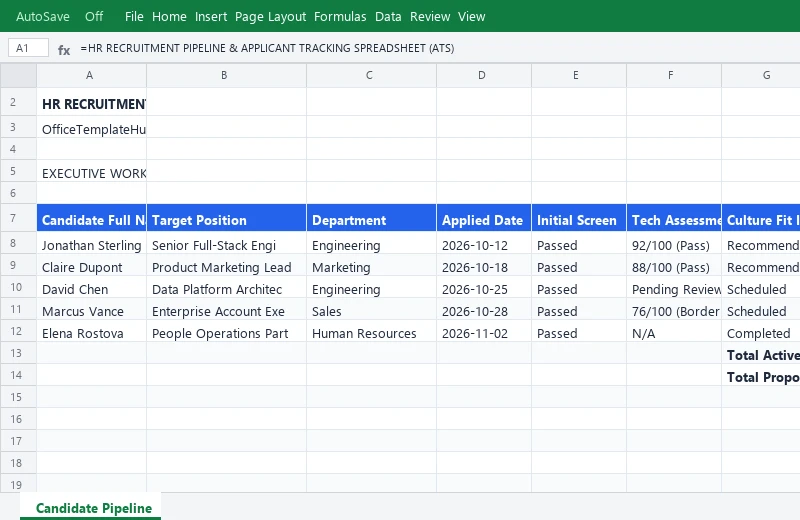
Task: Click the 92/100 (Pass) cell
Action: (x=674, y=243)
